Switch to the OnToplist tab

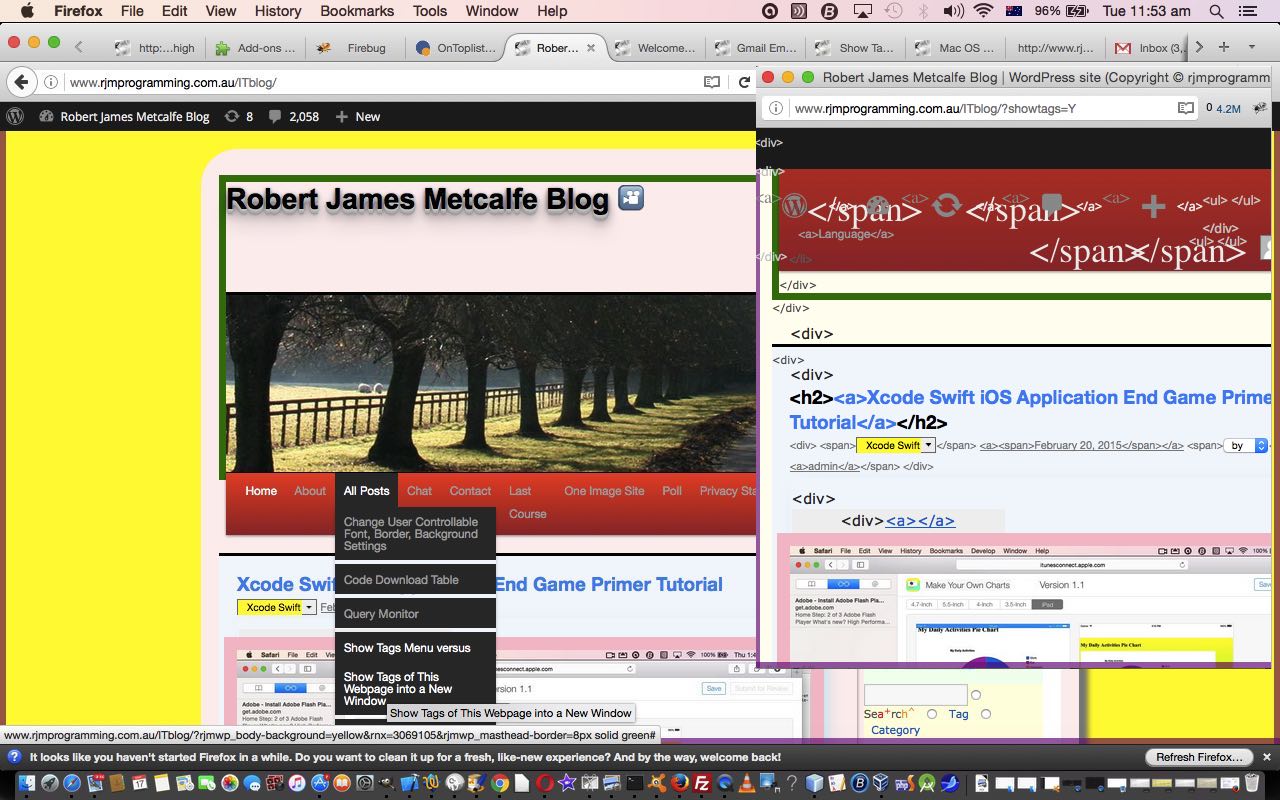pyautogui.click(x=455, y=47)
